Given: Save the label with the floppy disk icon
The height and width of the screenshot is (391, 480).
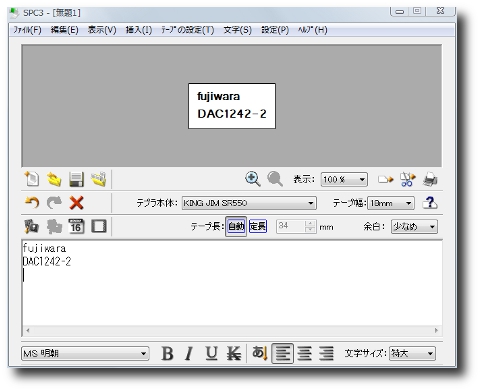Looking at the screenshot, I should 76,179.
